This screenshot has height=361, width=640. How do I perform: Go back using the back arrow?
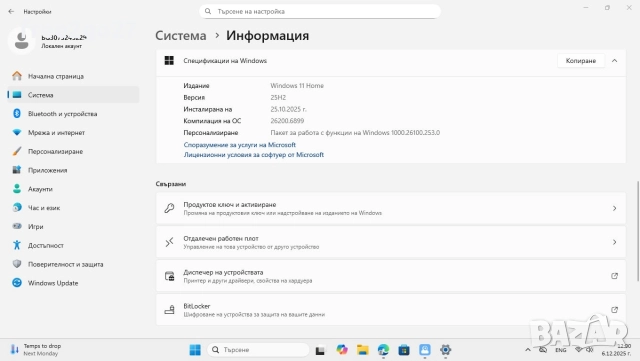pos(11,11)
